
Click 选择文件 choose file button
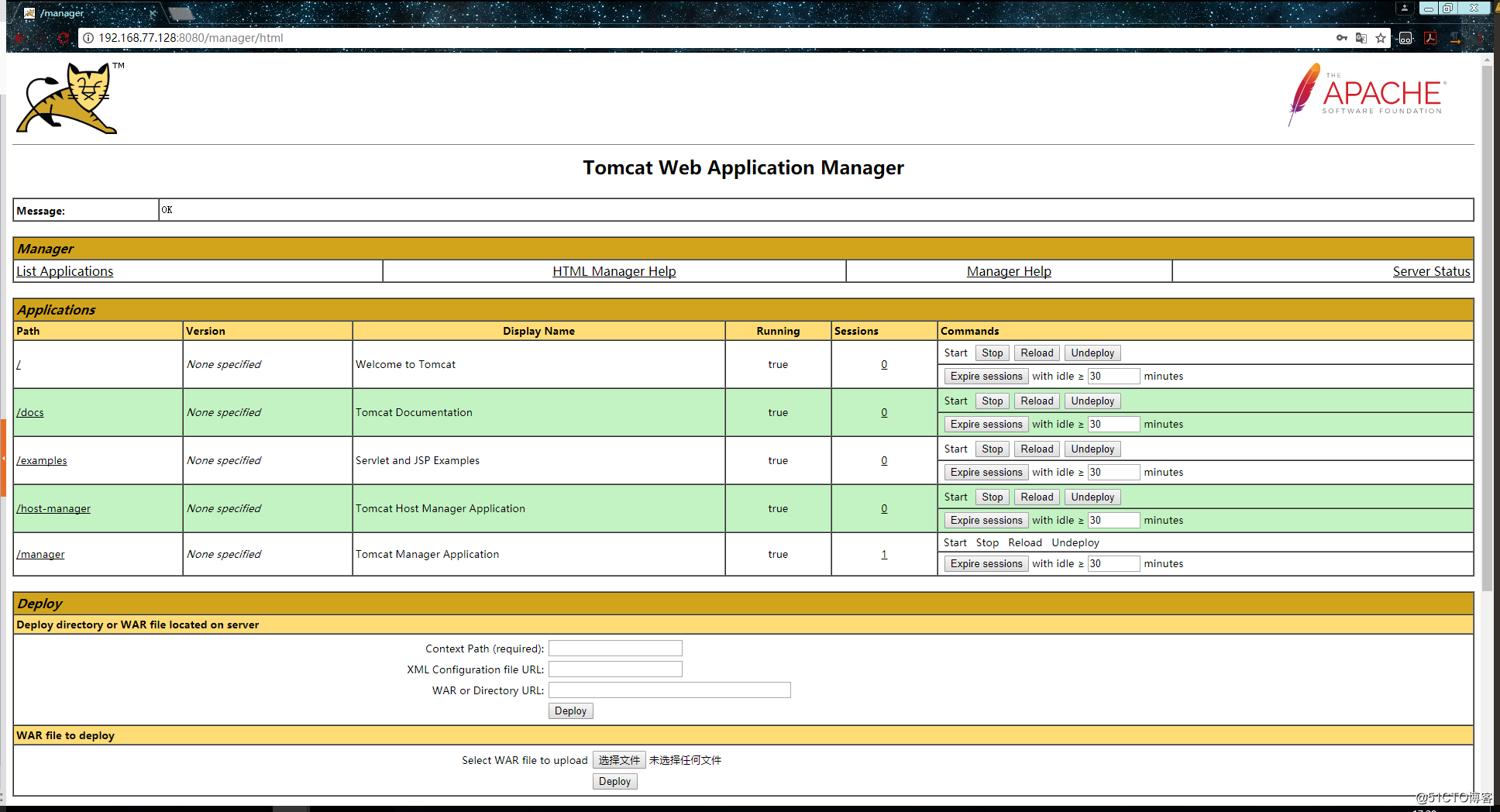coord(619,760)
